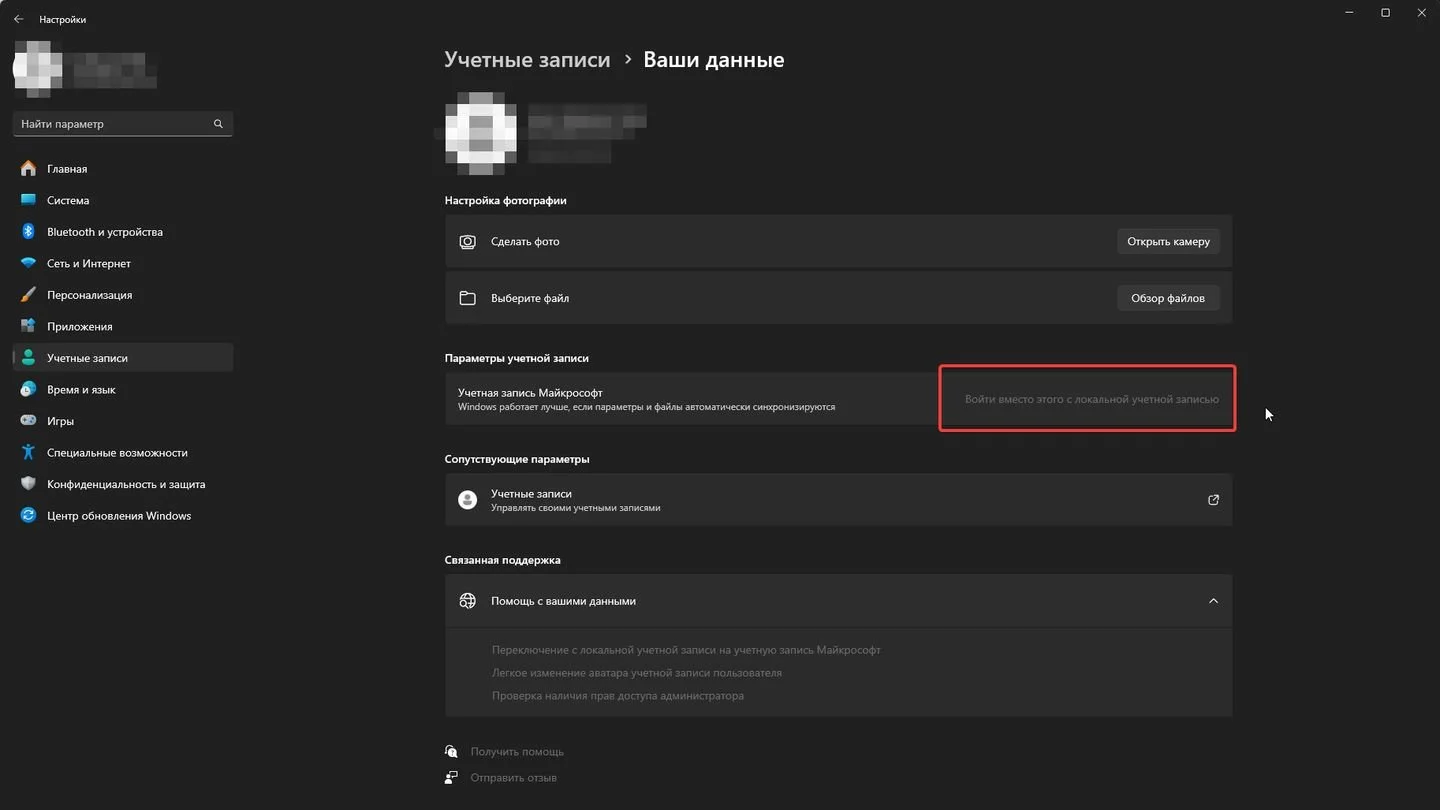
Task: Open the Главная settings page
Action: tap(122, 169)
